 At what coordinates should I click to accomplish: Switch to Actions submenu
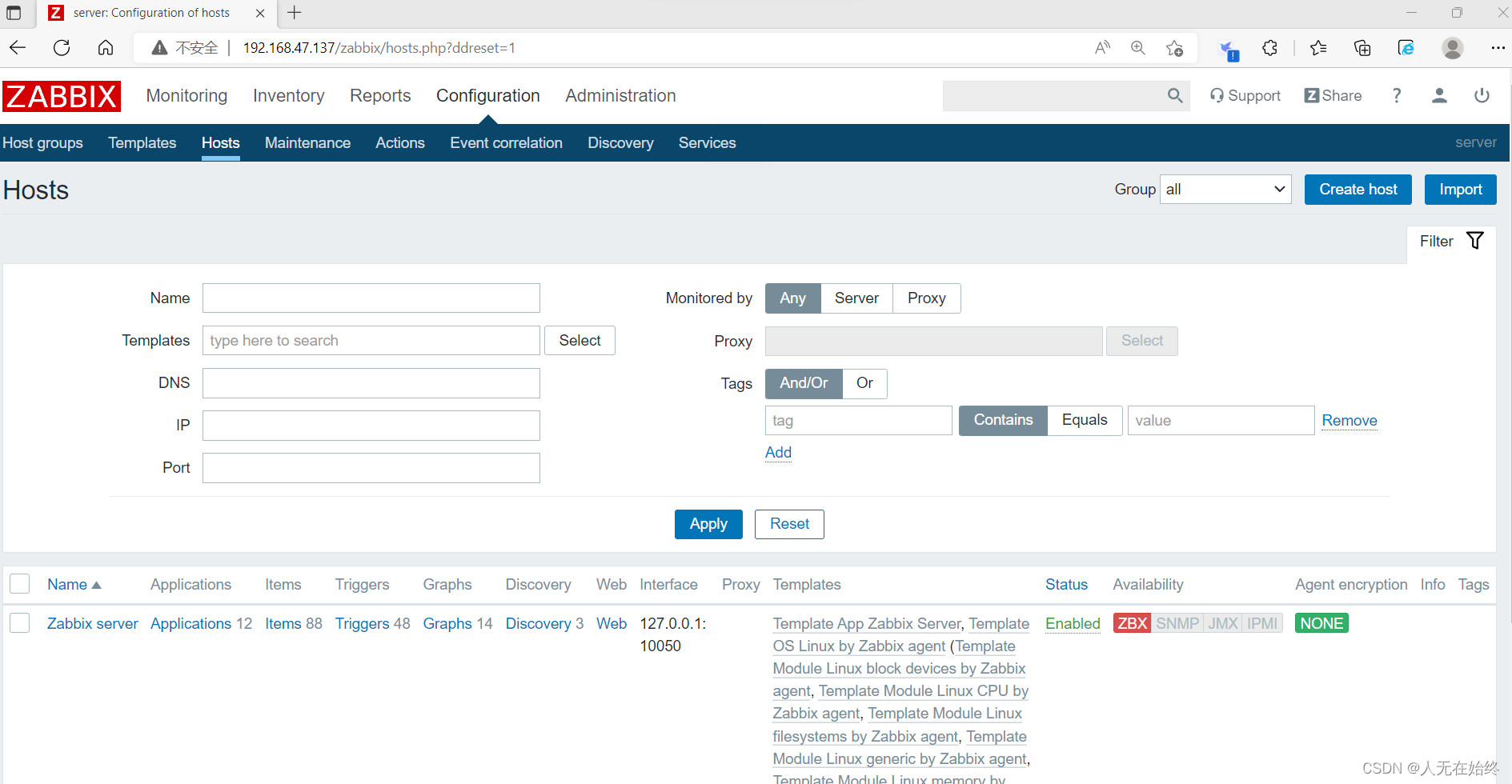click(400, 143)
